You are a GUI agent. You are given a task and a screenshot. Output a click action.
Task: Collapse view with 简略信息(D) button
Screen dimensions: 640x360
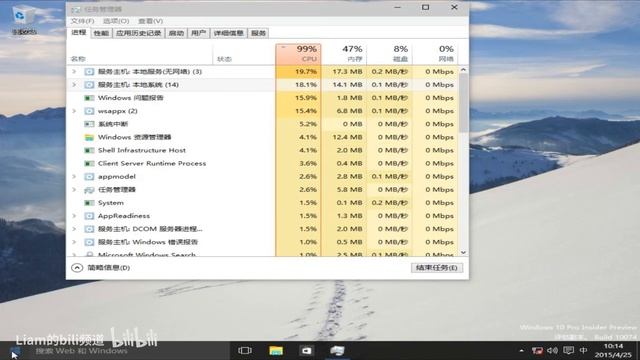coord(101,268)
